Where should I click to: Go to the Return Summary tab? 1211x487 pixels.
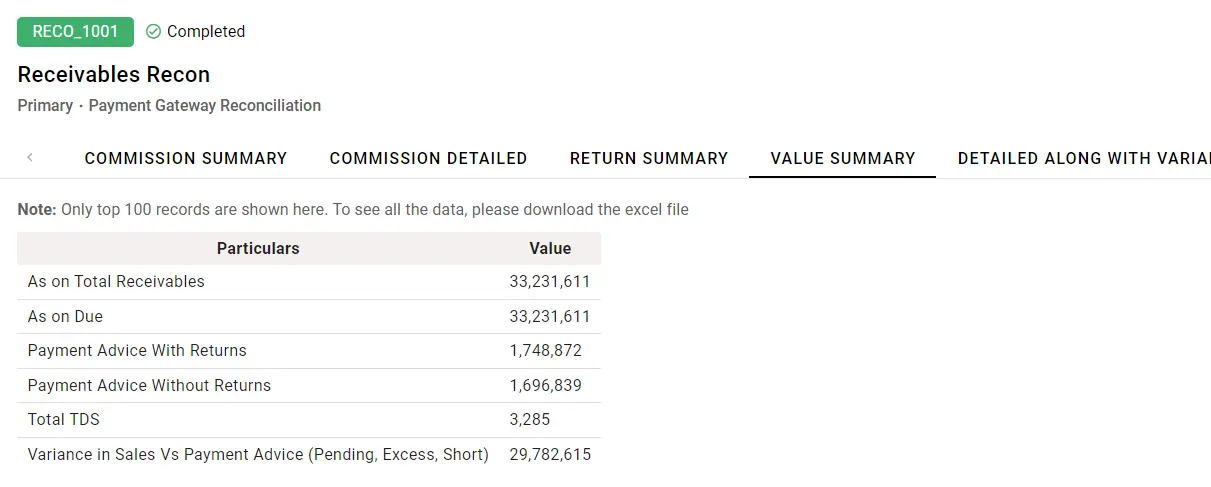pos(649,158)
